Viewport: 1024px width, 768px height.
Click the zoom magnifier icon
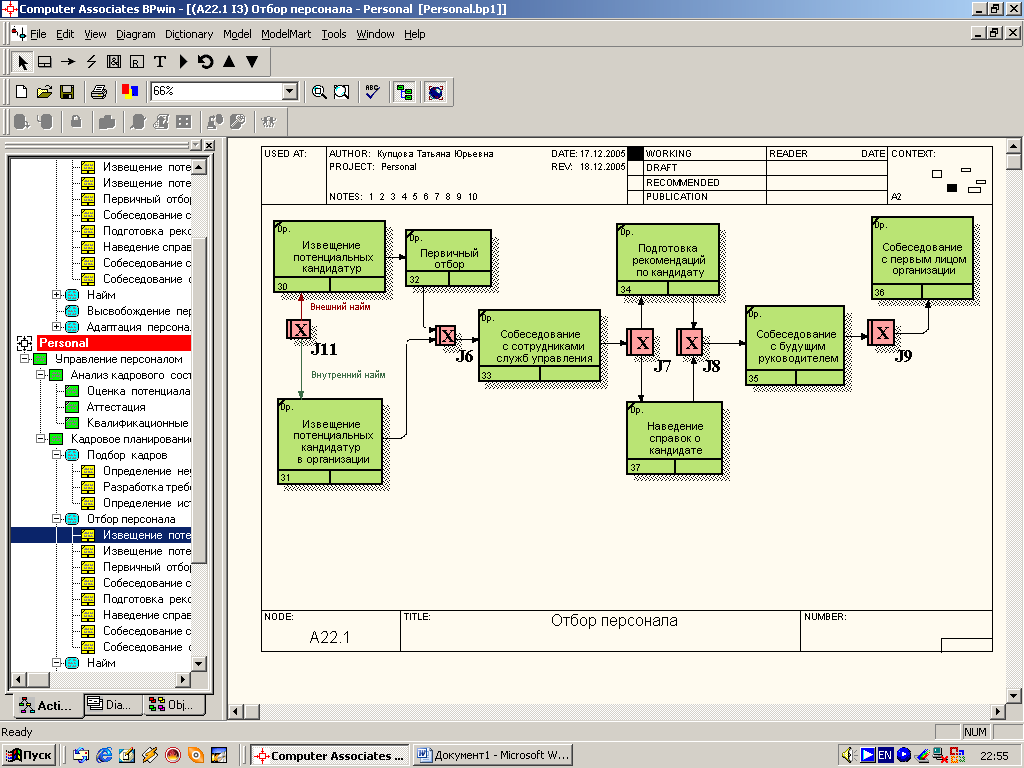point(319,92)
